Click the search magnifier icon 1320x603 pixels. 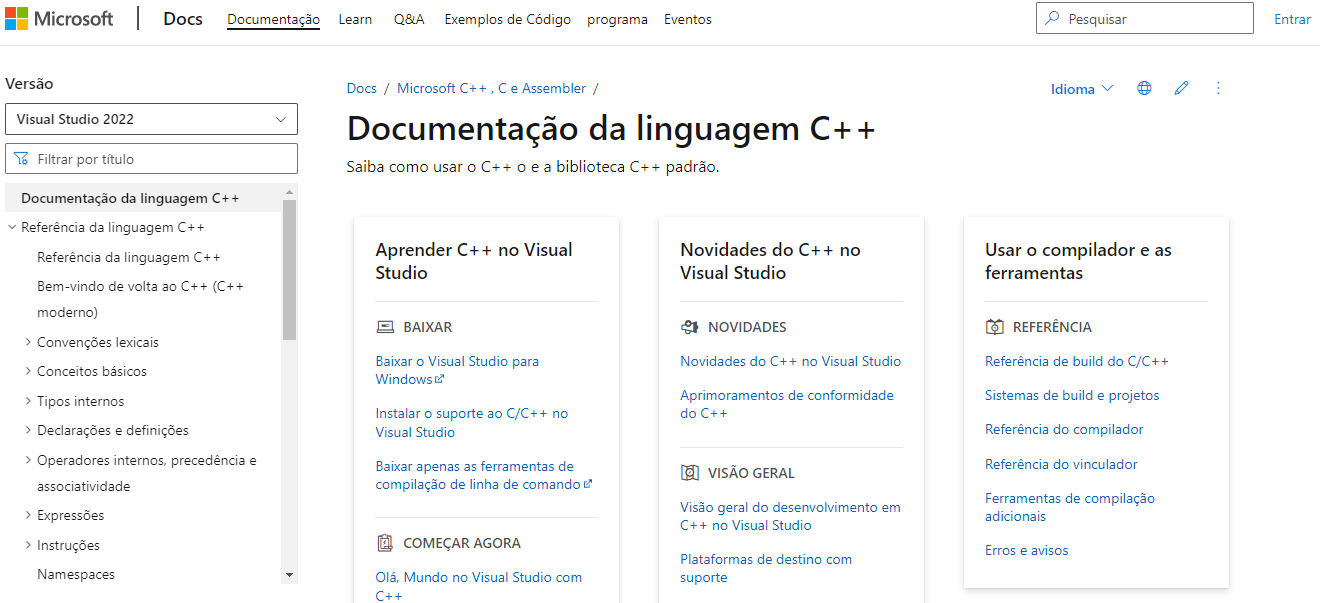tap(1054, 17)
